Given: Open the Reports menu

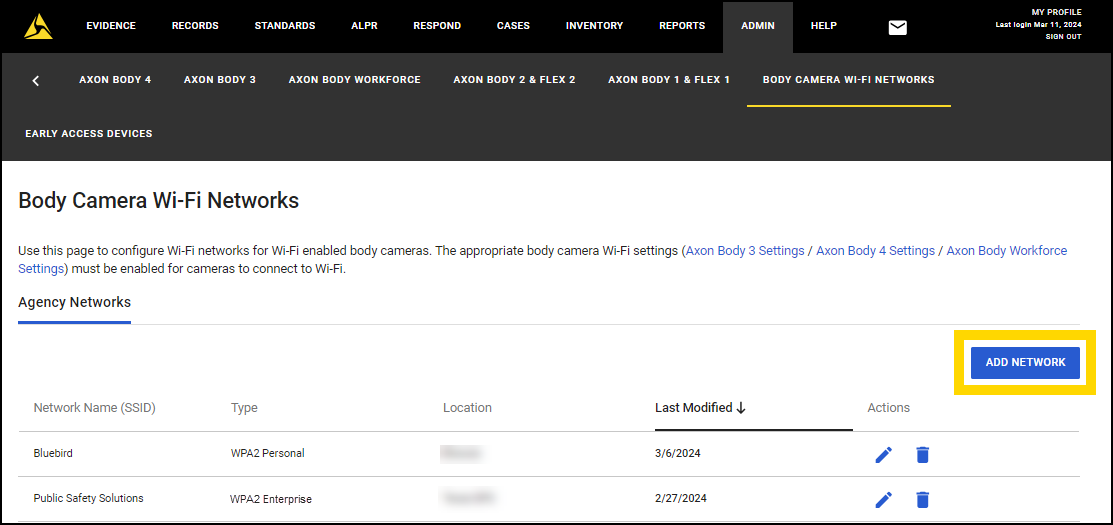Looking at the screenshot, I should click(681, 26).
